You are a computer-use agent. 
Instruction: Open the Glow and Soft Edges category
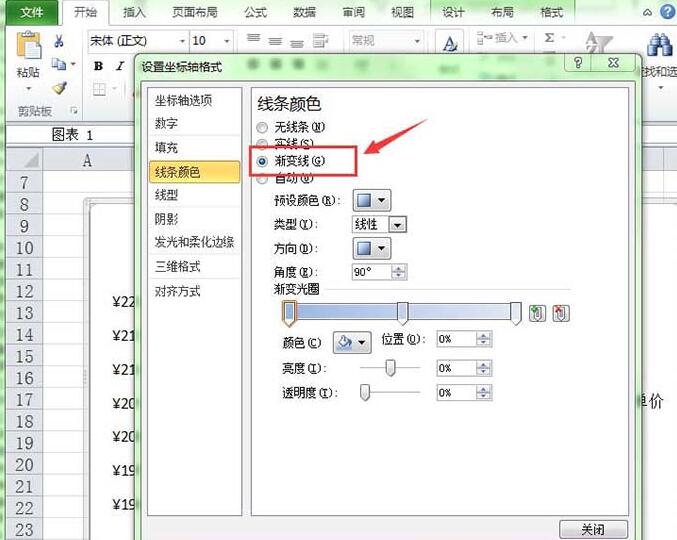pyautogui.click(x=194, y=242)
